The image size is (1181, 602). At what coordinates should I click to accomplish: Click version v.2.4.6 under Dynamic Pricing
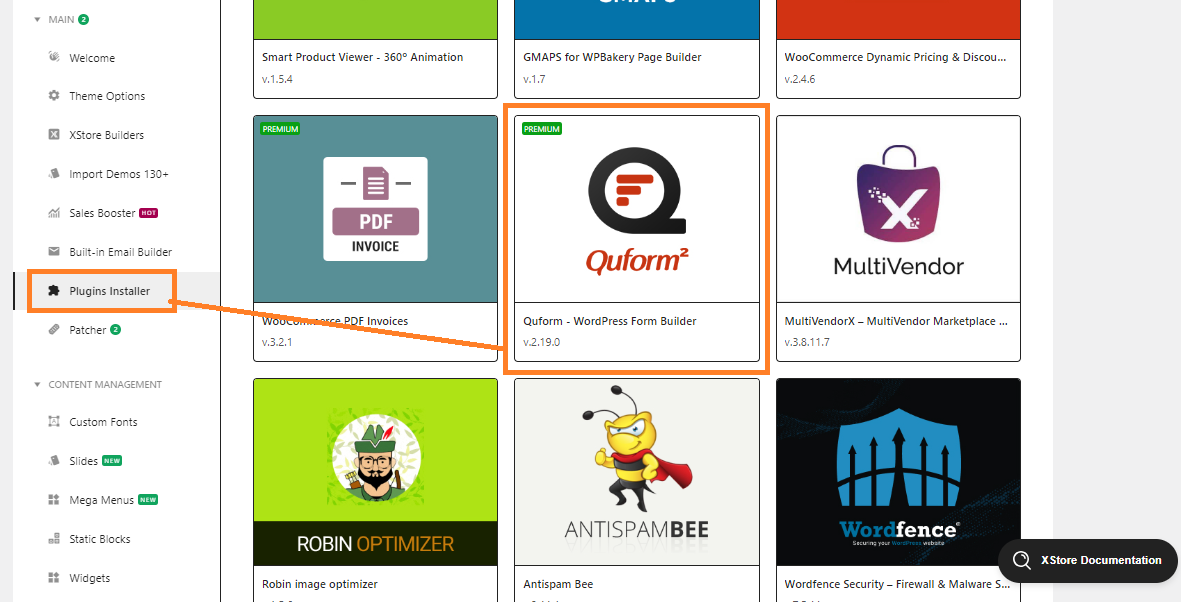click(800, 79)
